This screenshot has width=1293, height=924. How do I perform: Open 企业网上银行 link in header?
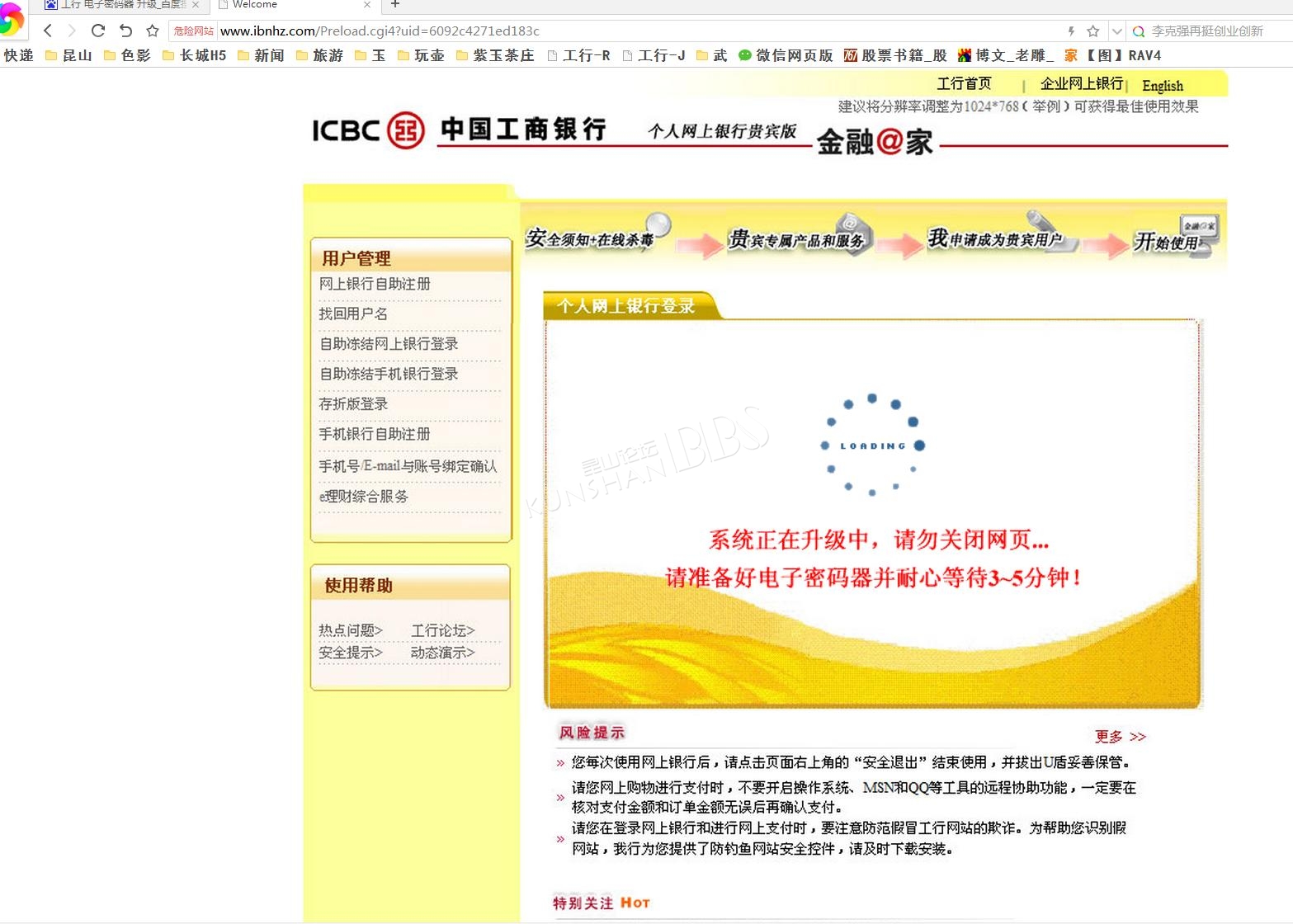coord(1081,84)
